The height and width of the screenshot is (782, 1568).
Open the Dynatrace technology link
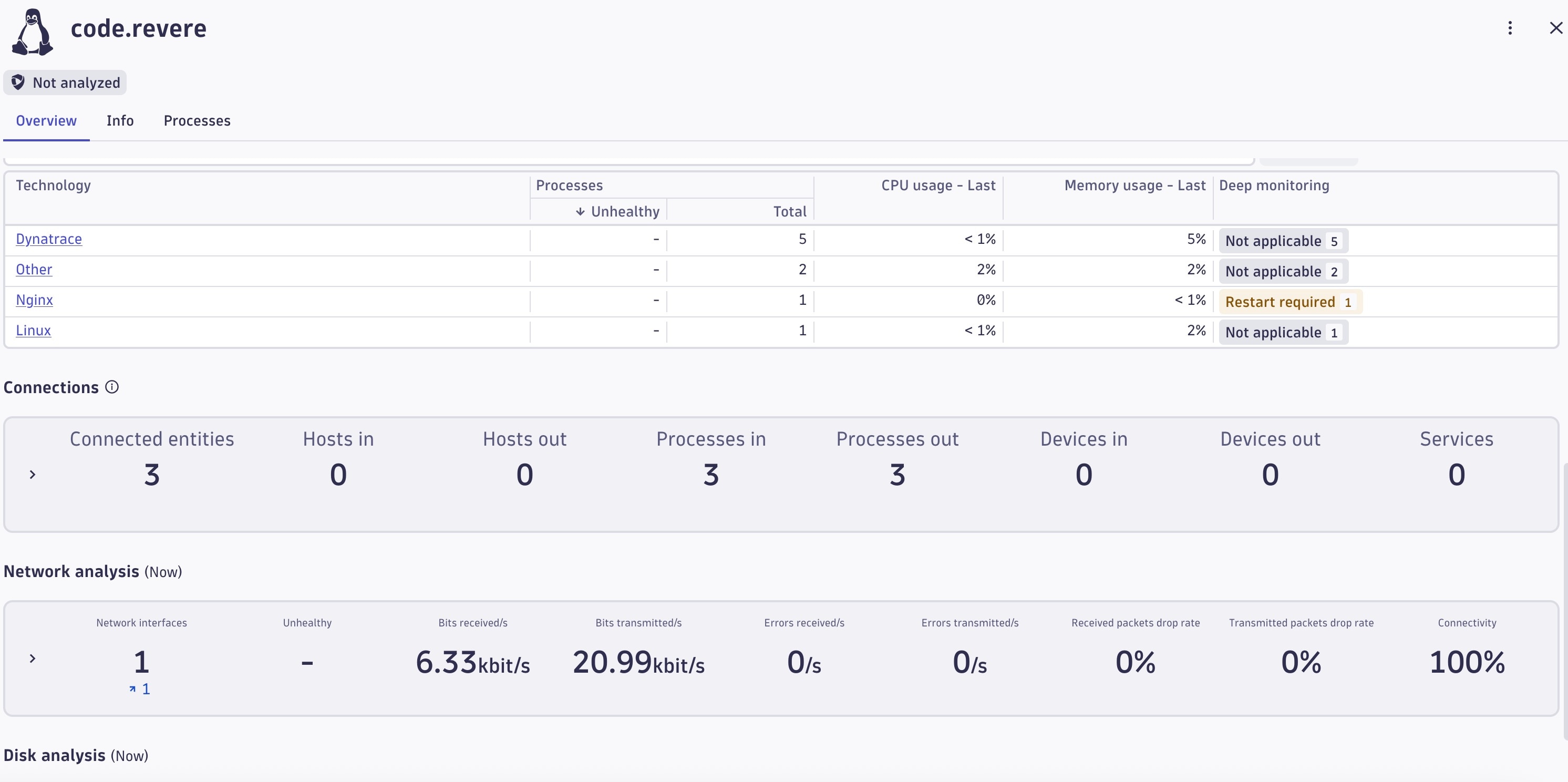[x=49, y=239]
